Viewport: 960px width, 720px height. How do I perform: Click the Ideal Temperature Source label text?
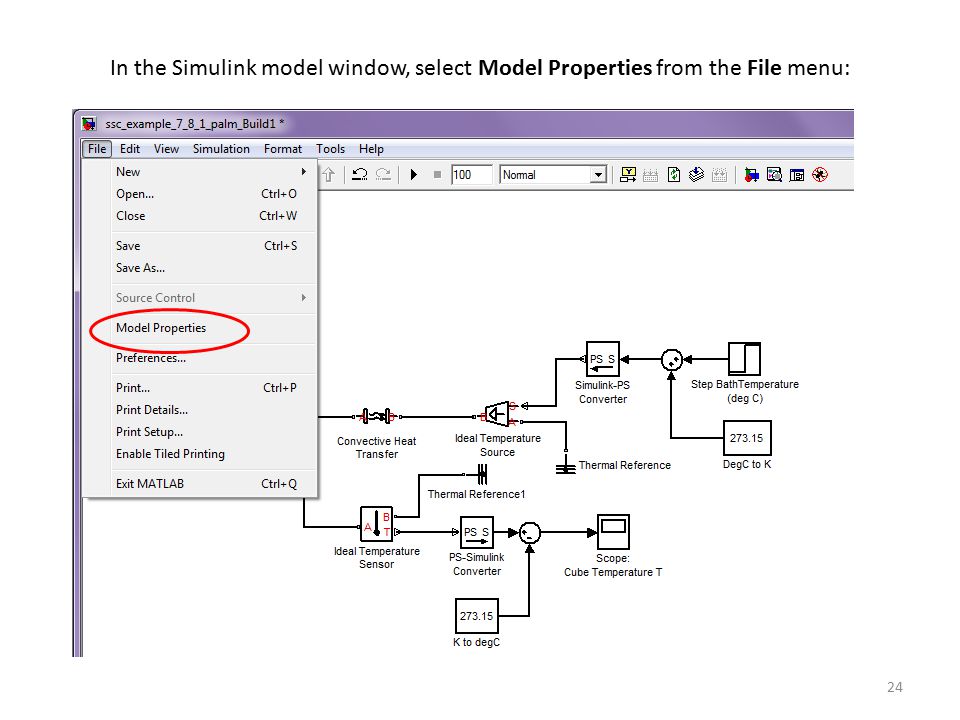498,445
